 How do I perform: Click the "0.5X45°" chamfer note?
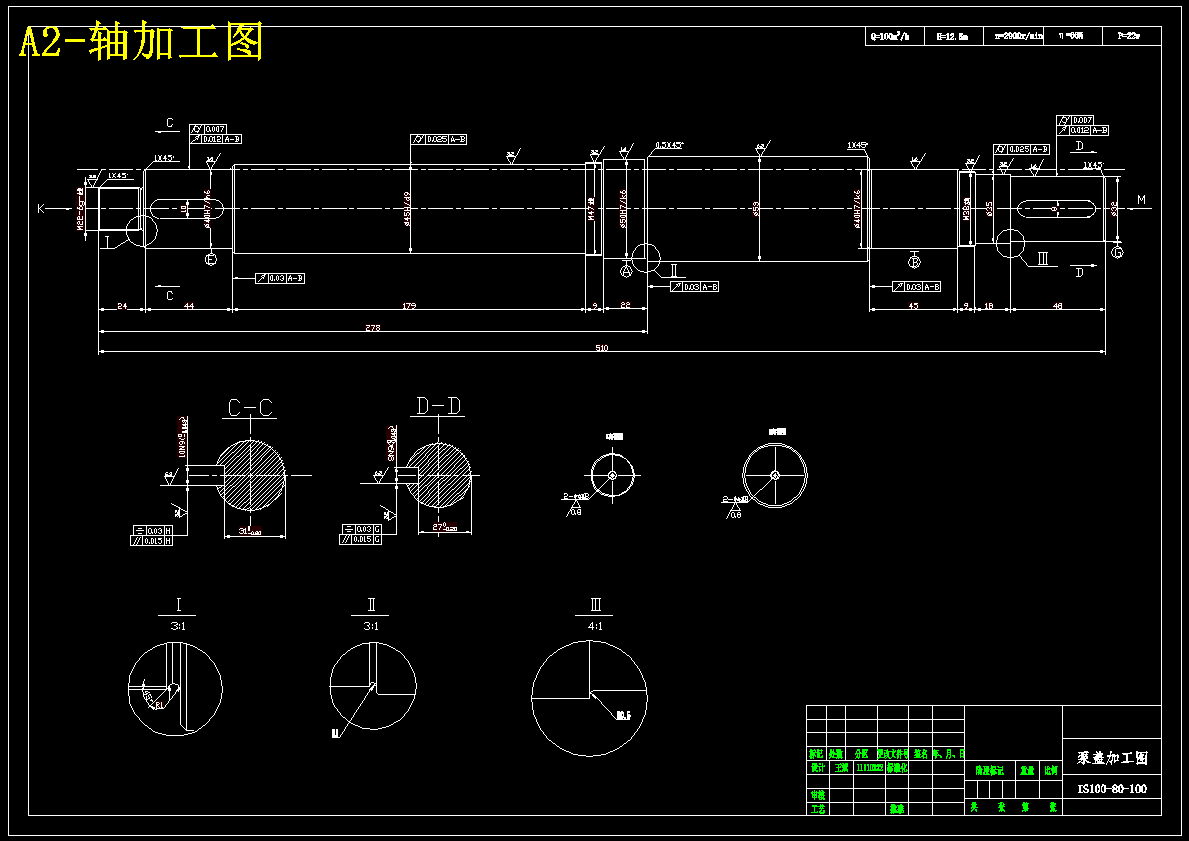670,145
